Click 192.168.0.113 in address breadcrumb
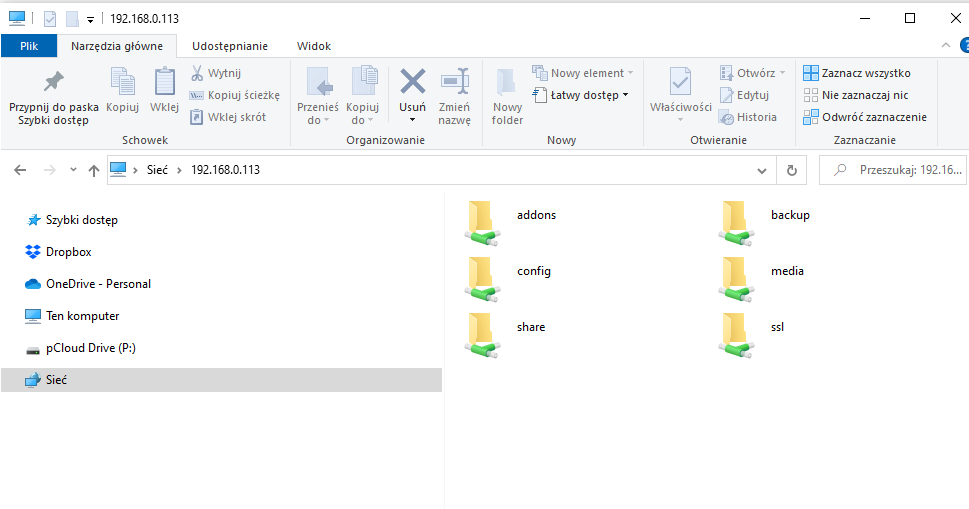The image size is (969, 509). [225, 170]
